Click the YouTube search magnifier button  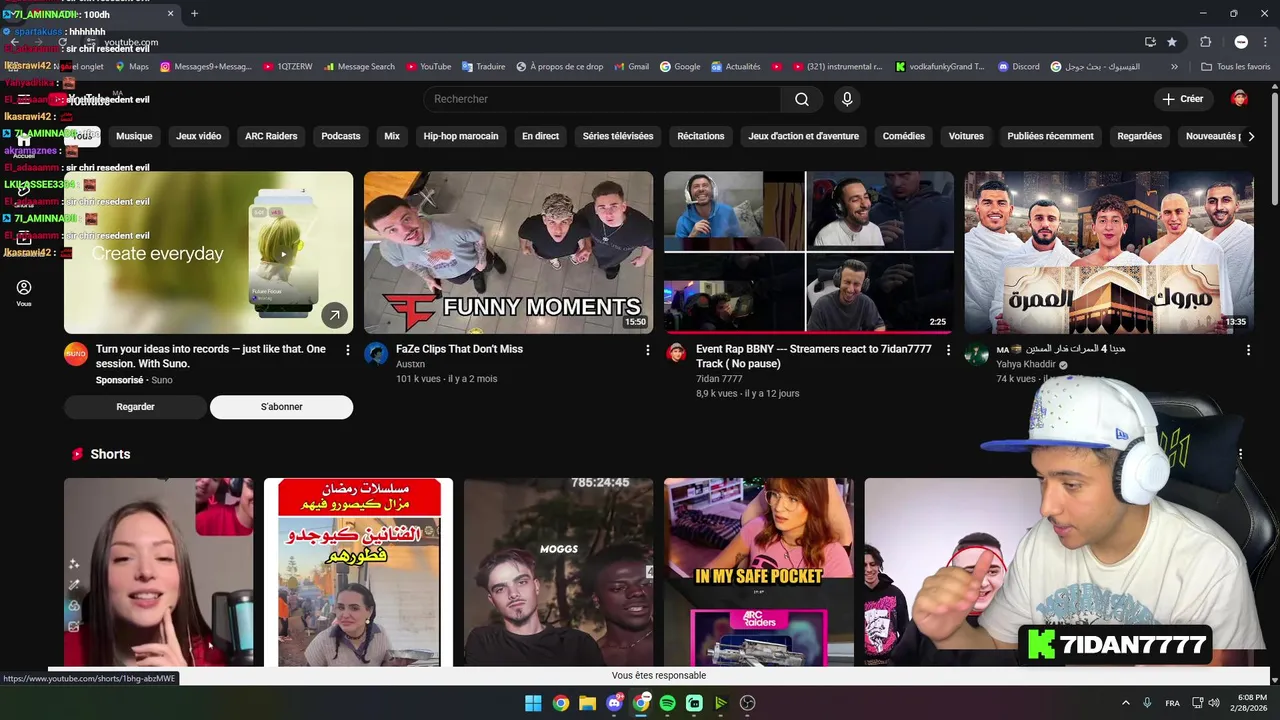tap(801, 99)
